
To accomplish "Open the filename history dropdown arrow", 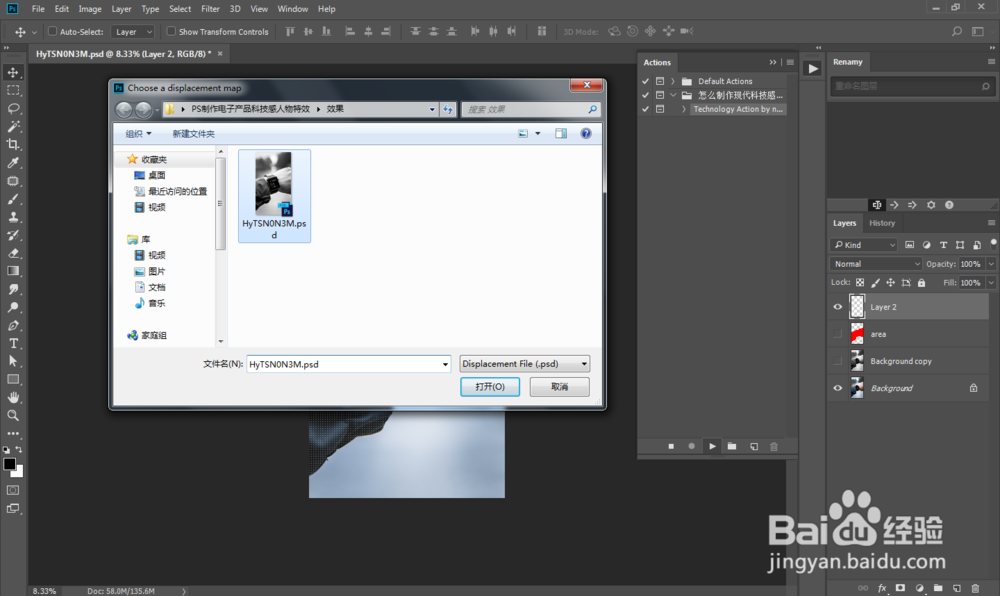I will [x=445, y=364].
